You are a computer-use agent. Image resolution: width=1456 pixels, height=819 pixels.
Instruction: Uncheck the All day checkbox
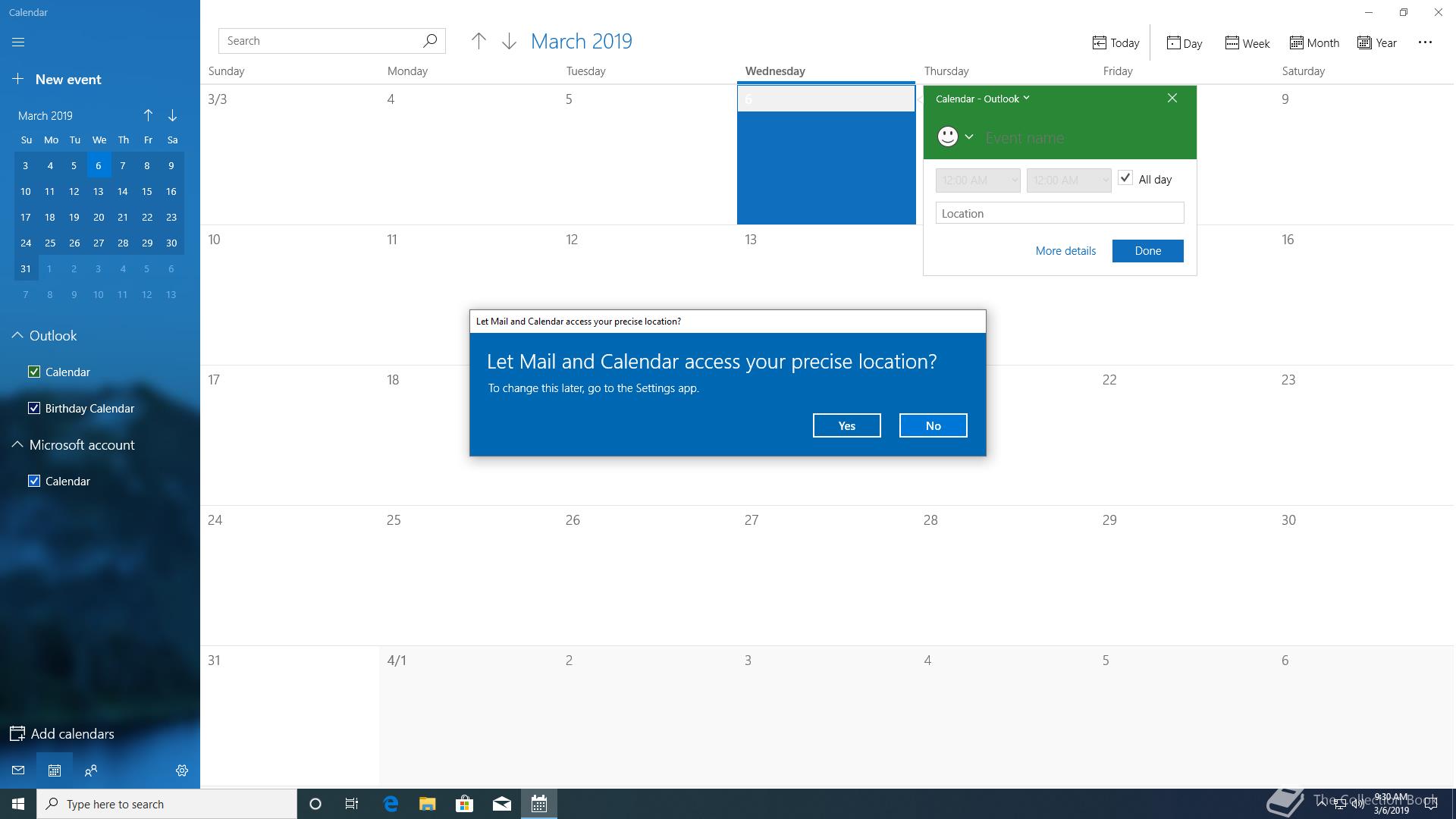[1125, 179]
